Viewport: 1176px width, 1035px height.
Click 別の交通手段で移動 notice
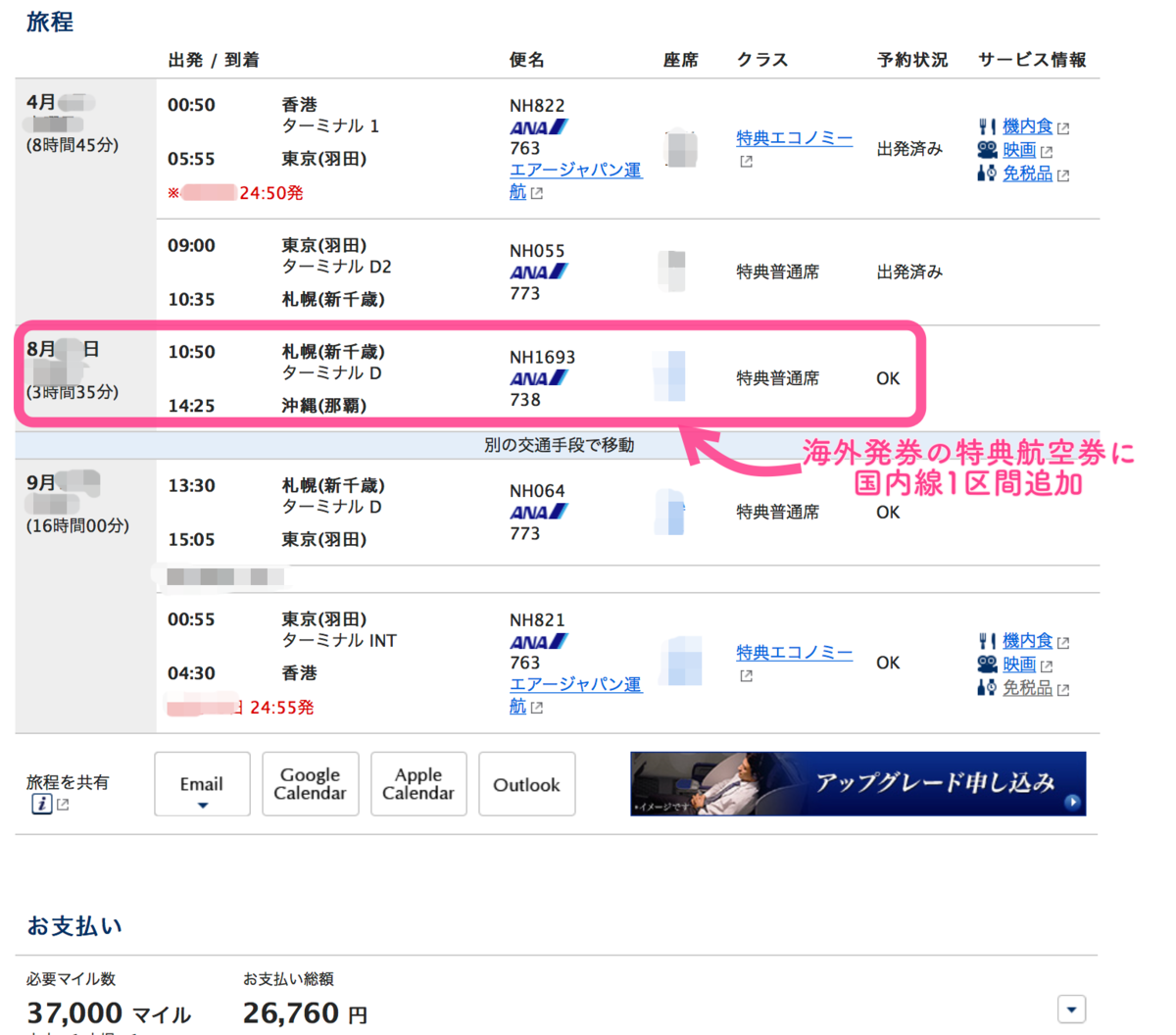tap(560, 445)
